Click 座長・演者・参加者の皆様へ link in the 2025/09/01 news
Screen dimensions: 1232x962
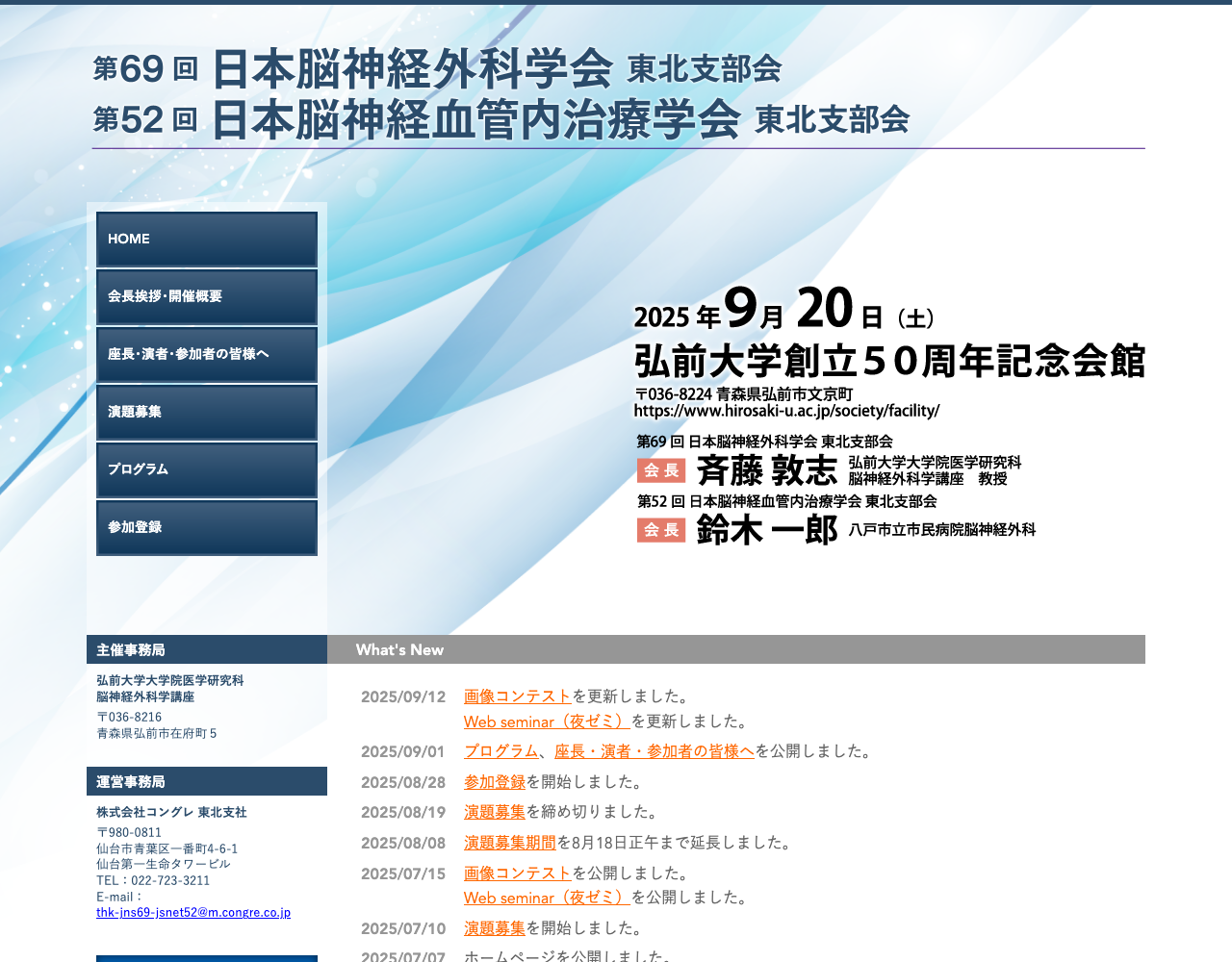pos(654,751)
